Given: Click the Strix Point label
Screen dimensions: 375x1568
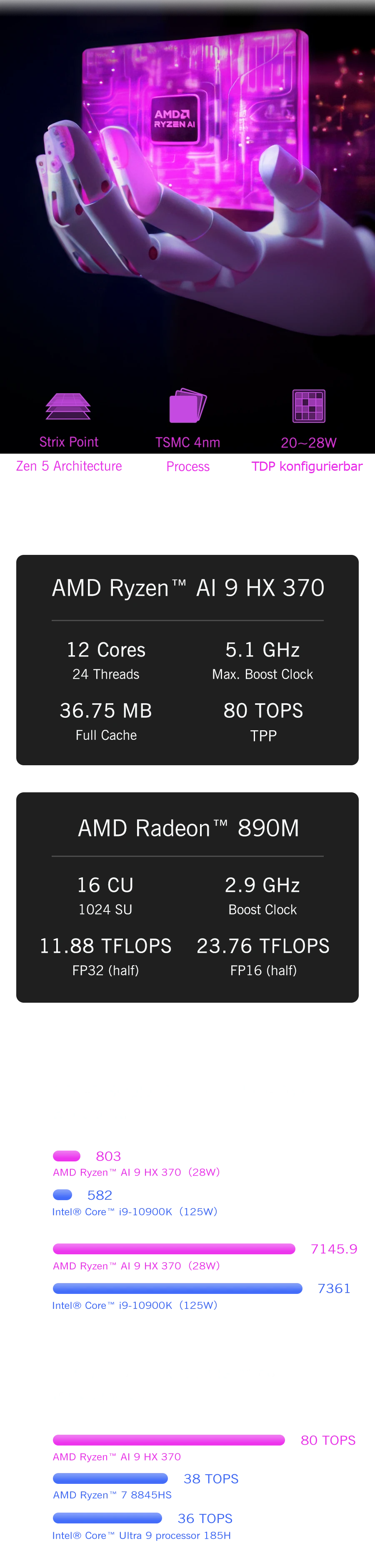Looking at the screenshot, I should (69, 442).
